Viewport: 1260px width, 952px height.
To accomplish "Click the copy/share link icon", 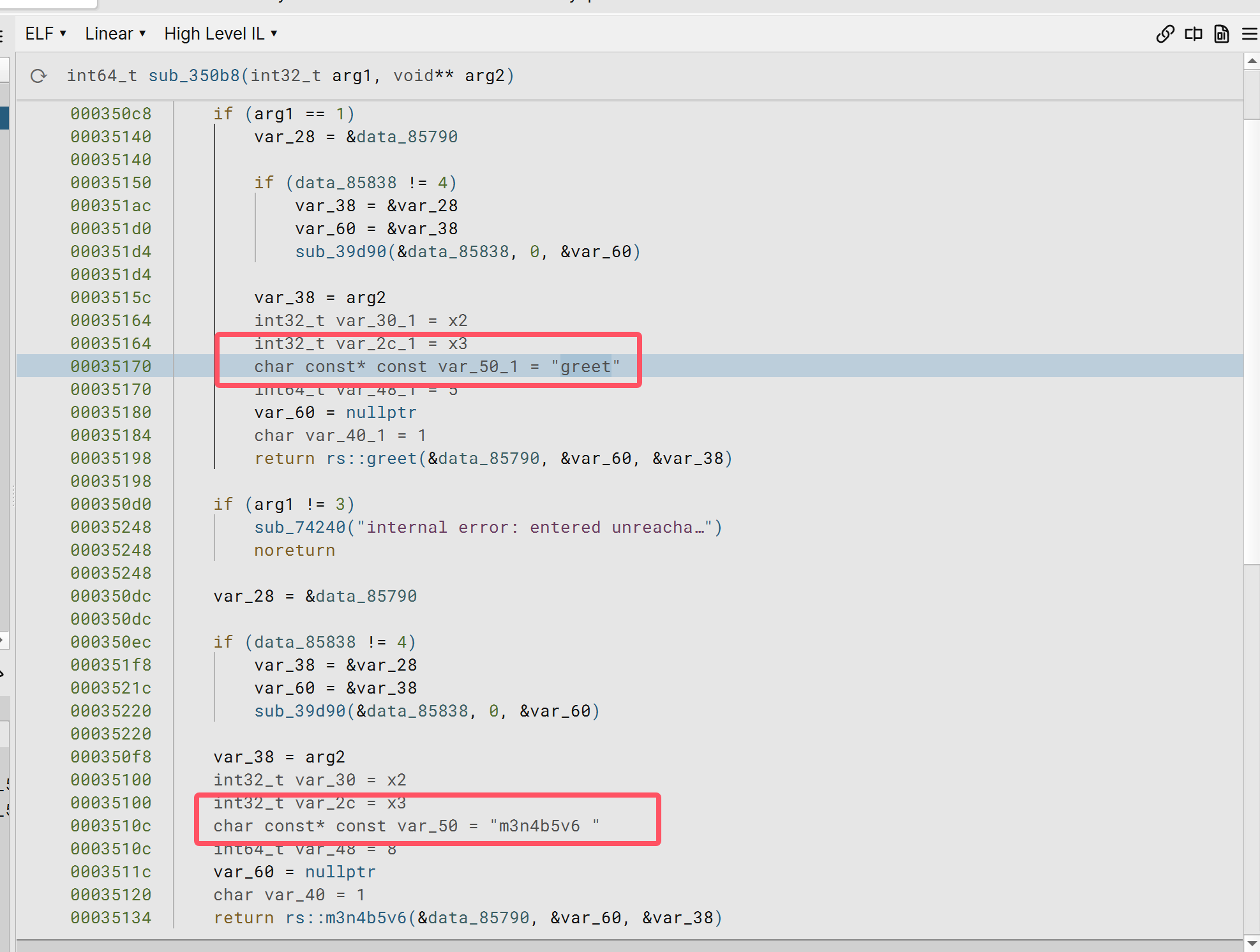I will tap(1163, 35).
